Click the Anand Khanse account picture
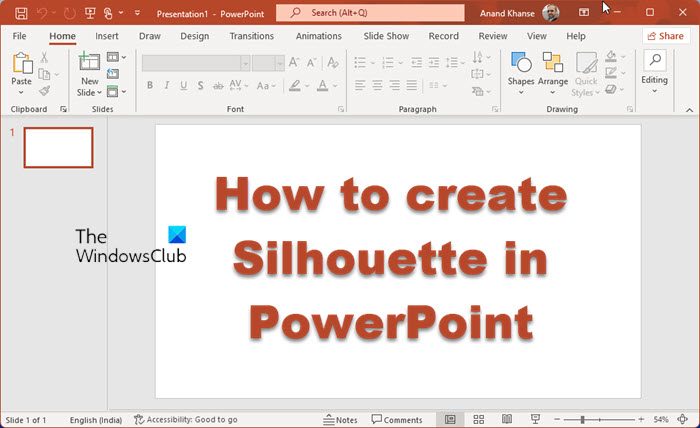The width and height of the screenshot is (700, 428). pos(551,13)
